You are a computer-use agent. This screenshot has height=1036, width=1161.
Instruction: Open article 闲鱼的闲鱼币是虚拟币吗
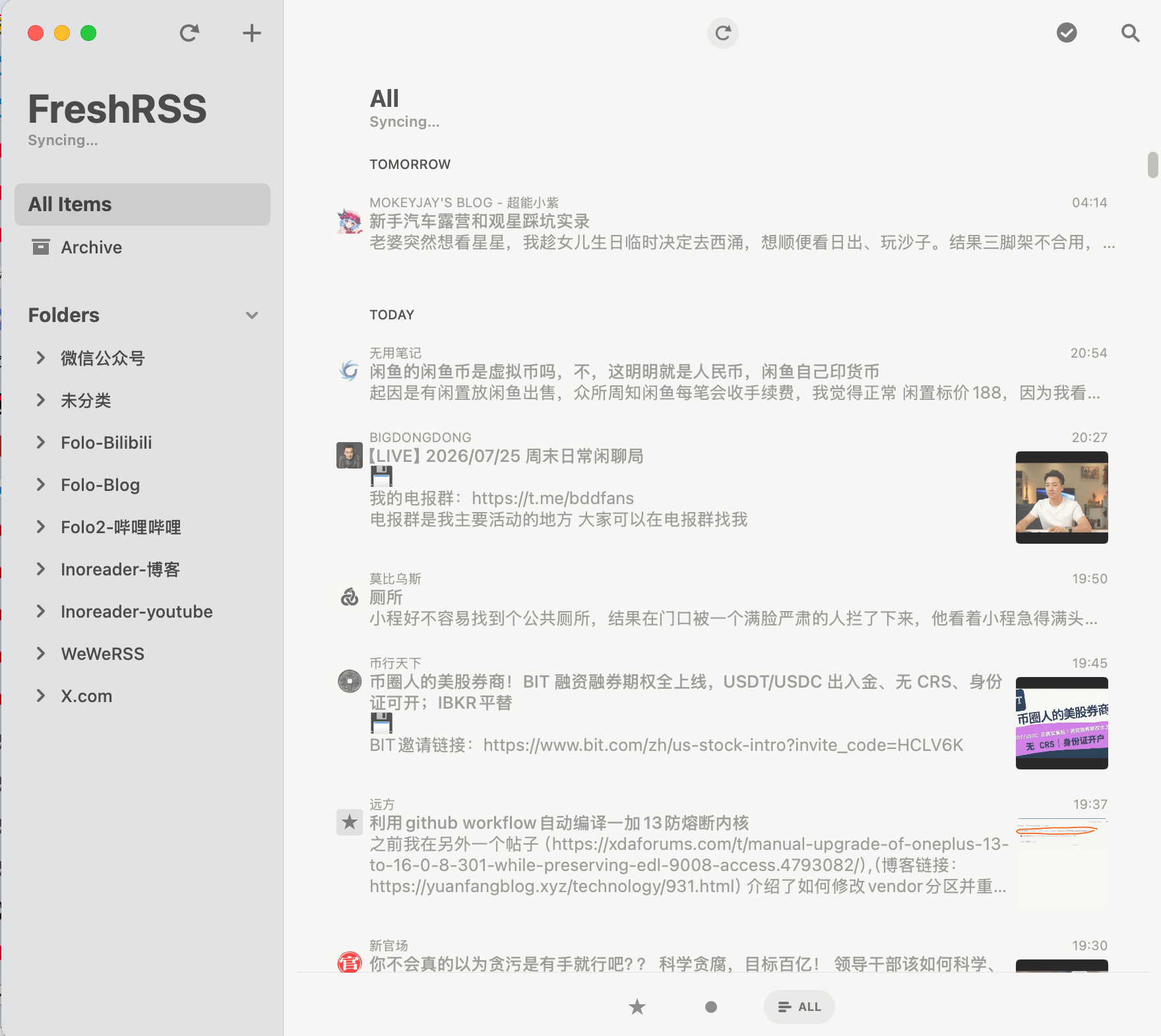click(x=624, y=372)
